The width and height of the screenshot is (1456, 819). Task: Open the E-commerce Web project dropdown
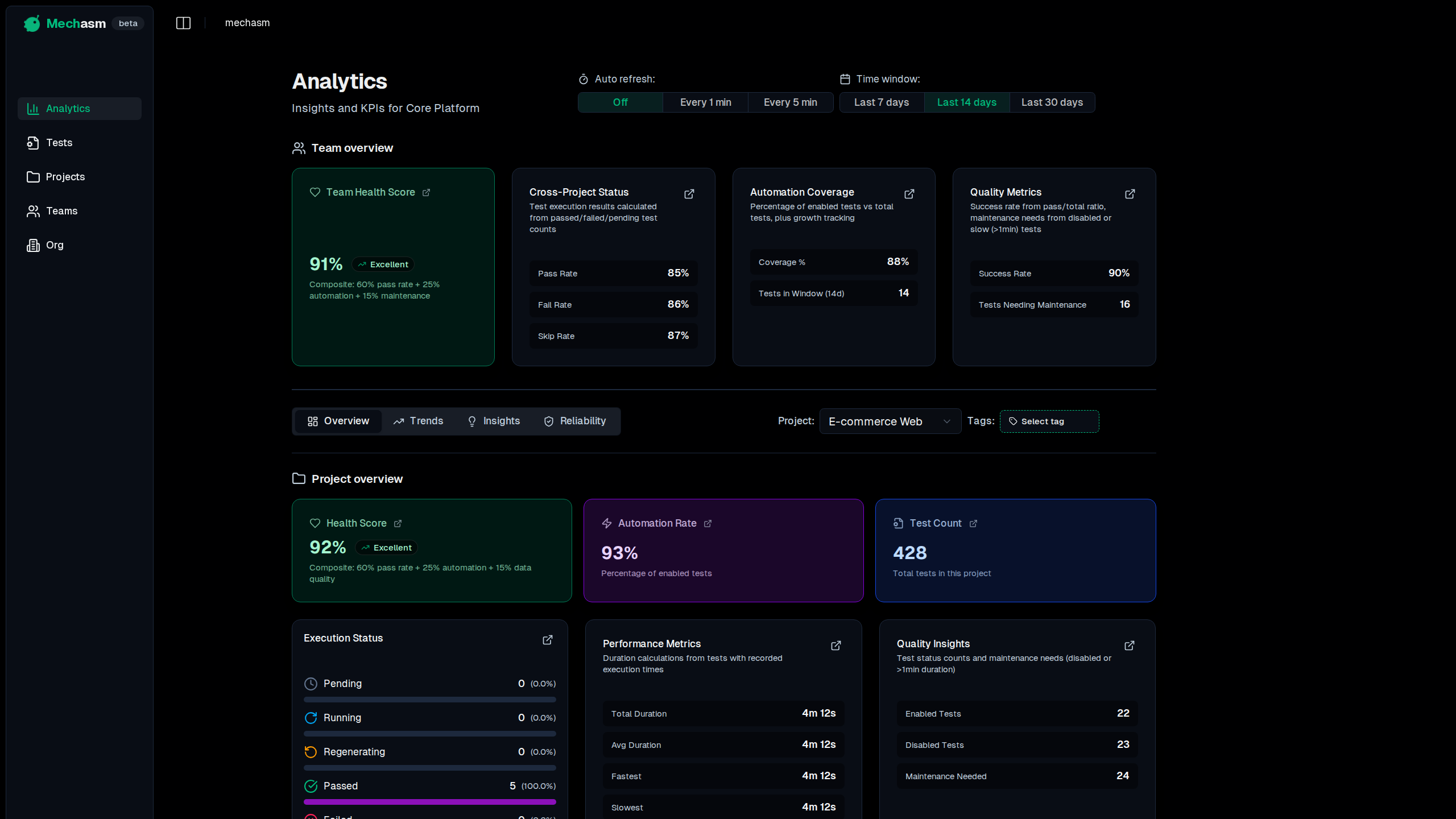[x=890, y=421]
